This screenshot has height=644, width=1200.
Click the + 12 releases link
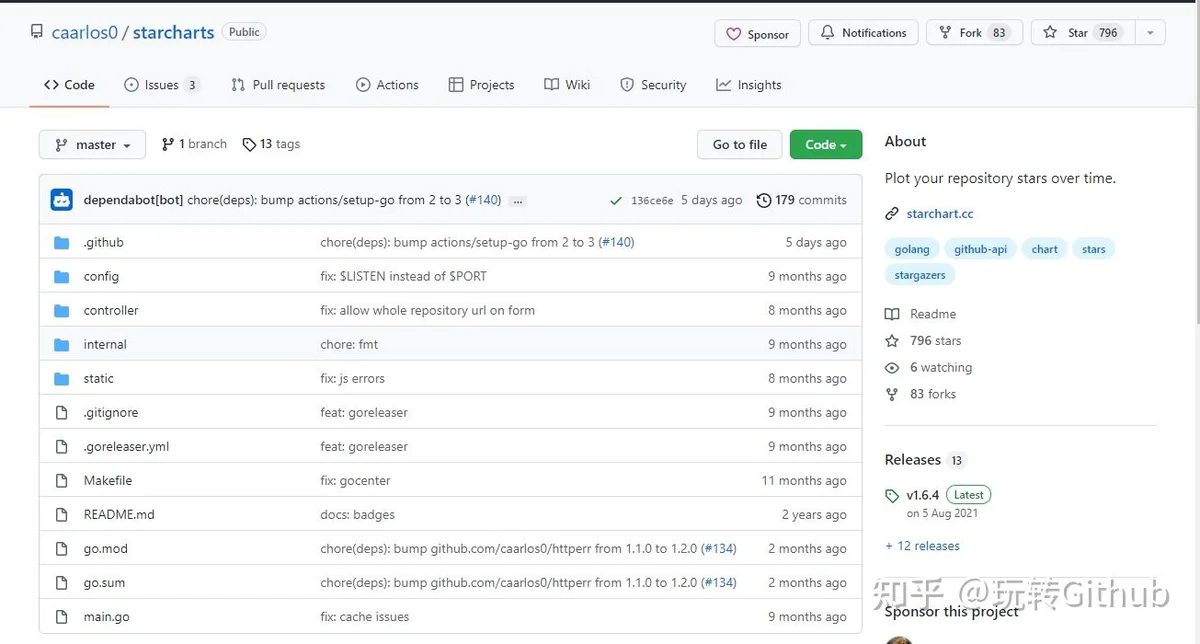922,546
